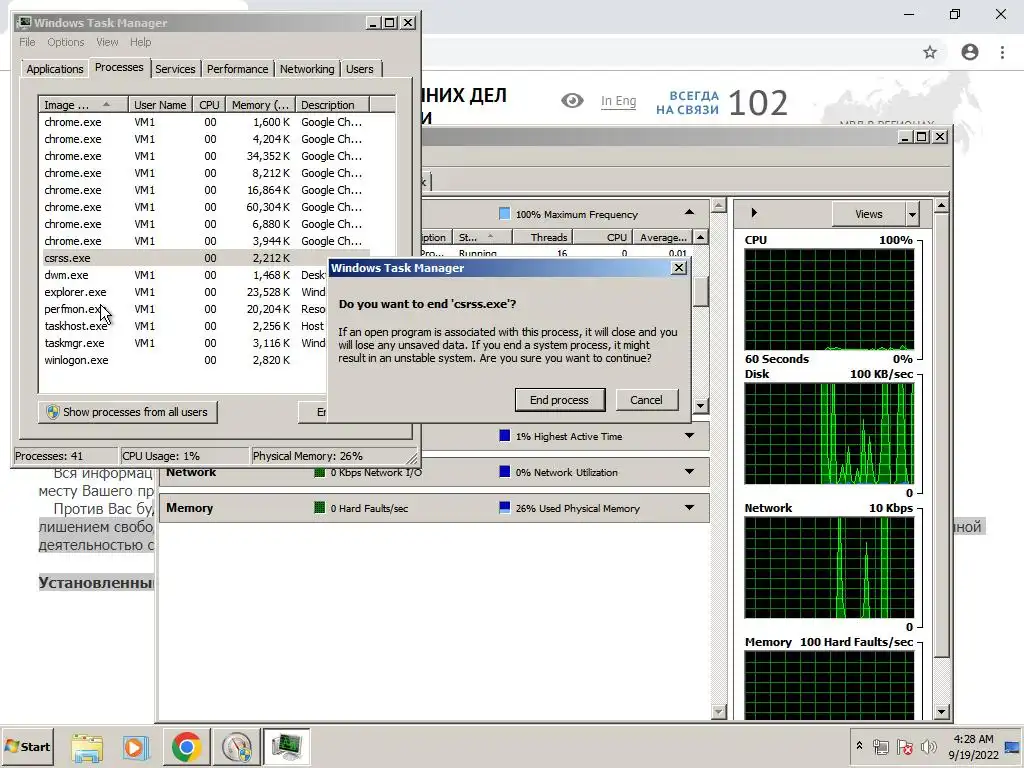Screen dimensions: 1024x768
Task: Cancel the end process dialog
Action: 647,400
